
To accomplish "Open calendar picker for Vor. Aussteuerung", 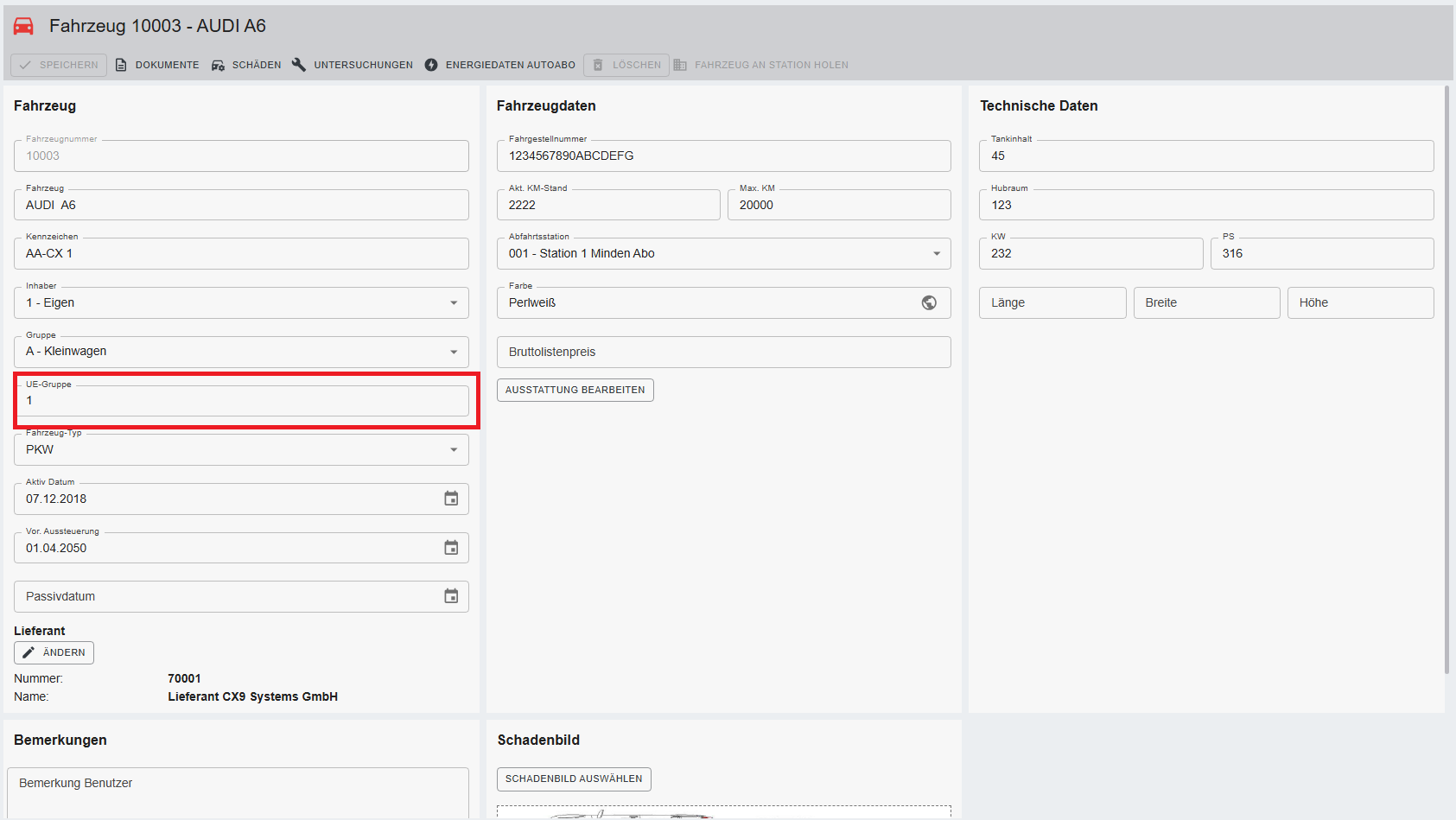I will pyautogui.click(x=451, y=548).
